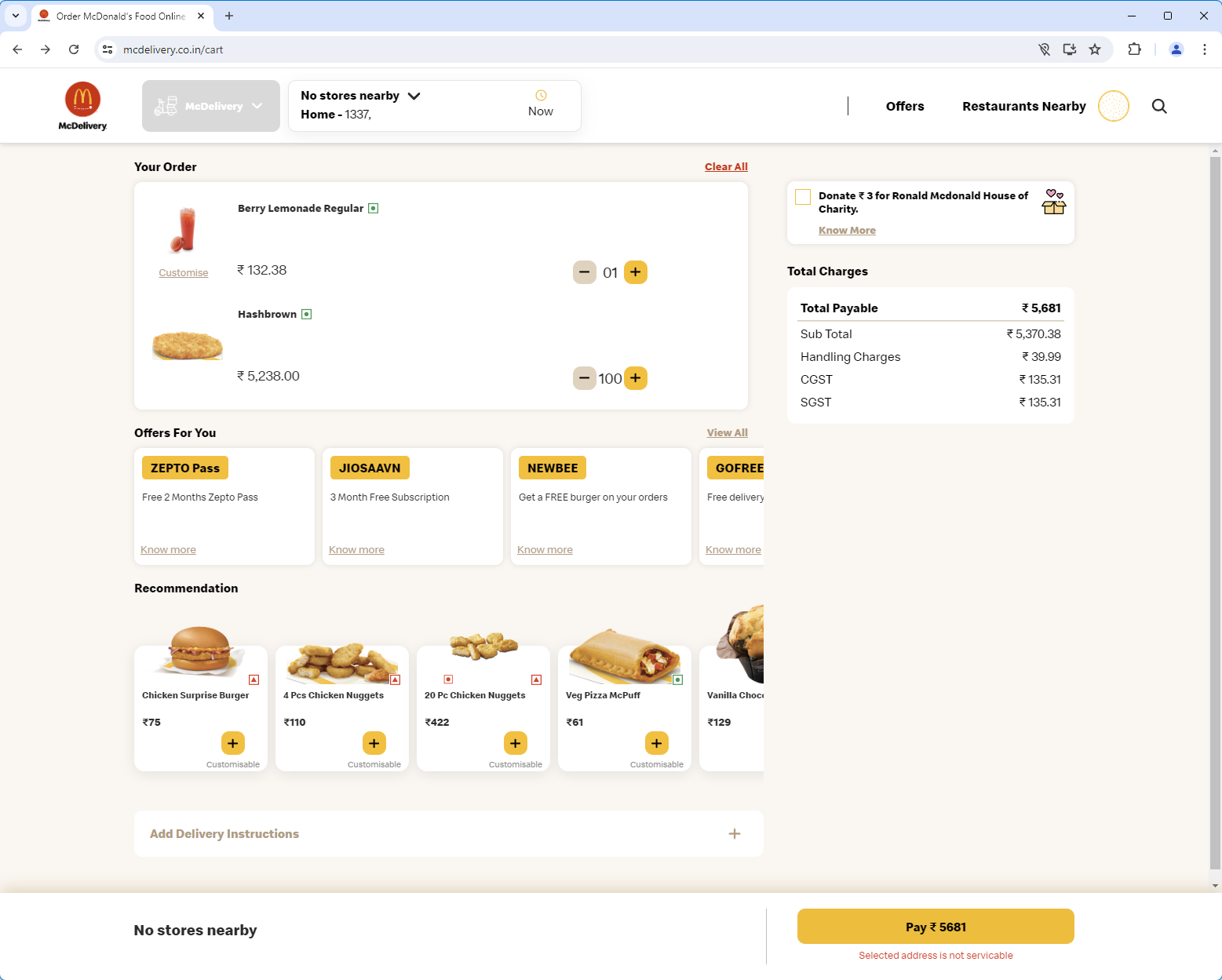Click View All offers link

pyautogui.click(x=728, y=432)
